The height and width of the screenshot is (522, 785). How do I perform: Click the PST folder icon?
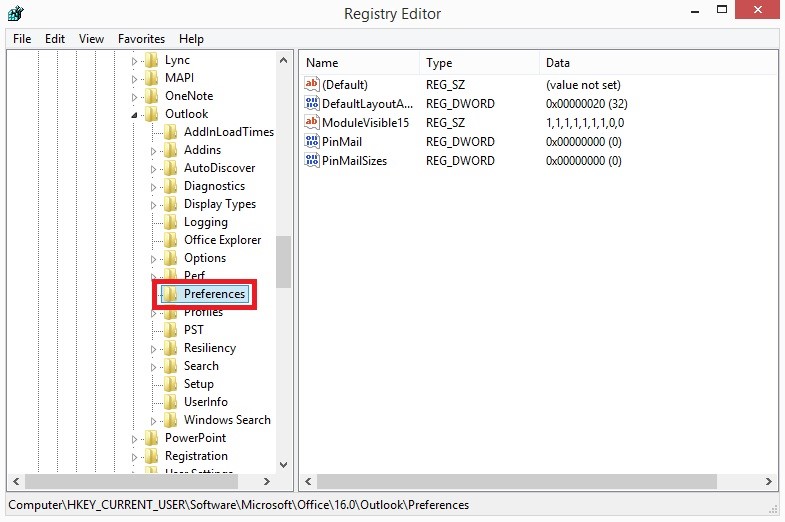171,330
